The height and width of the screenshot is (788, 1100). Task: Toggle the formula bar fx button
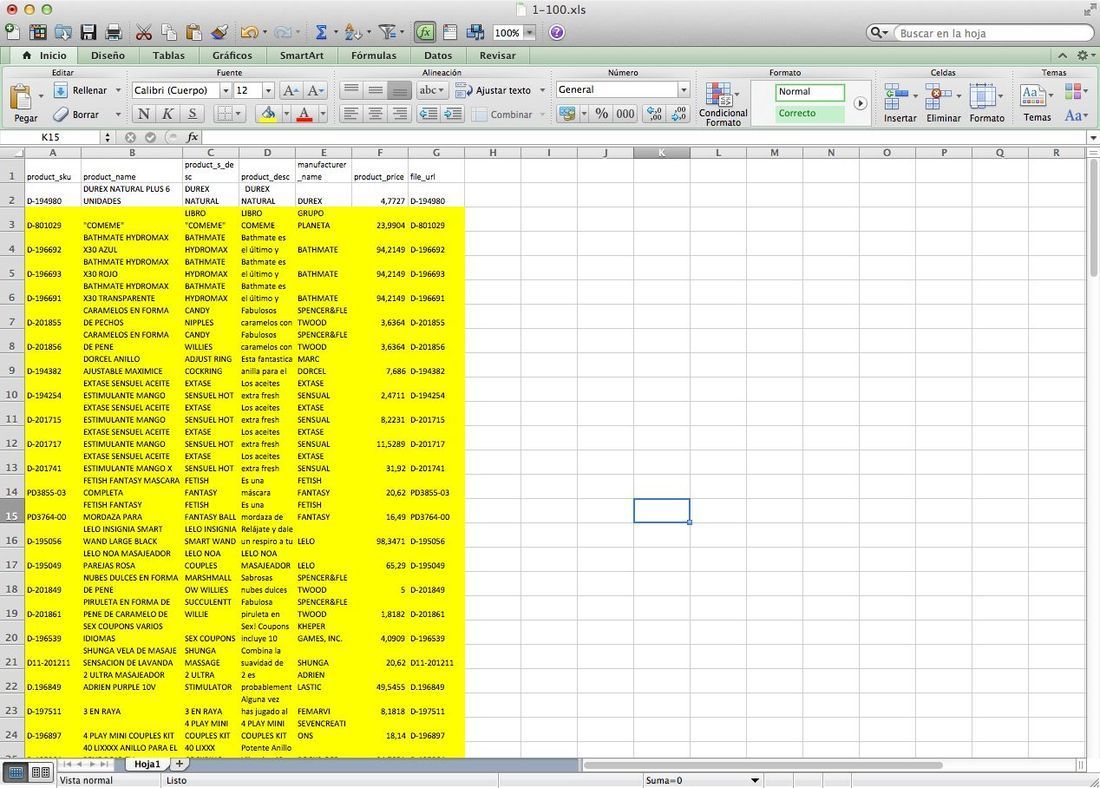[x=424, y=32]
